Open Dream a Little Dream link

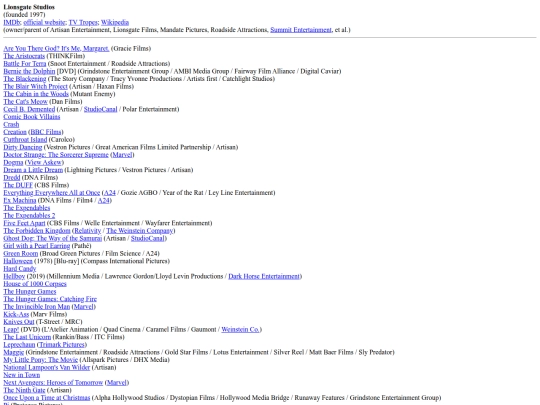point(33,170)
